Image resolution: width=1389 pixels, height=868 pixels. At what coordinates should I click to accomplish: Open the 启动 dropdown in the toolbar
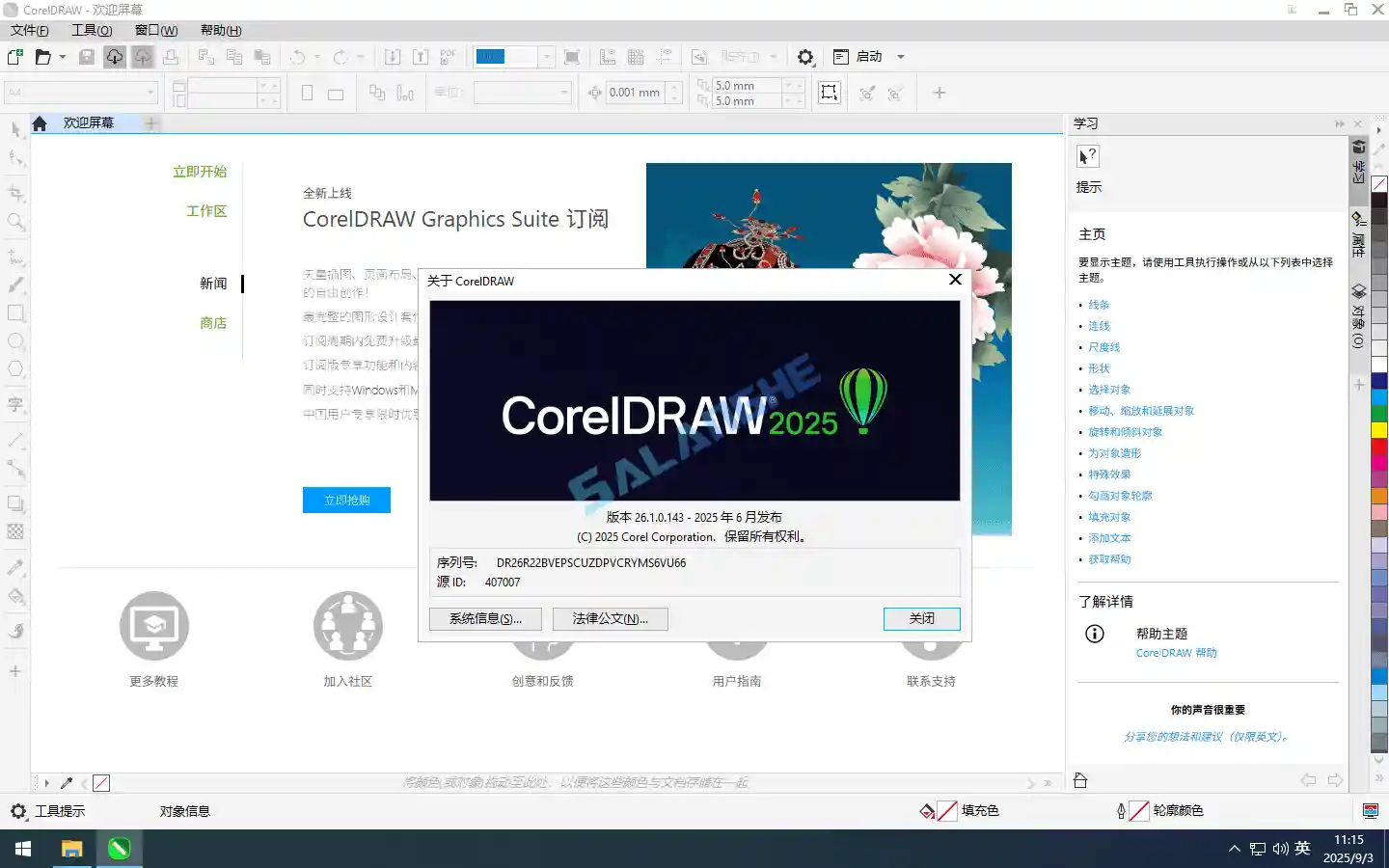click(900, 56)
